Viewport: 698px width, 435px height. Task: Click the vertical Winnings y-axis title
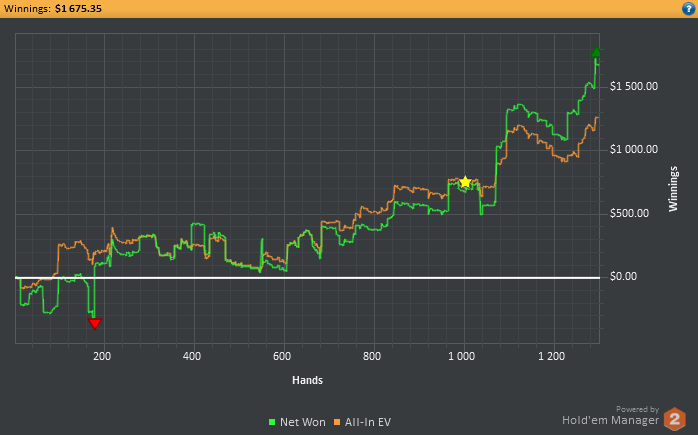tap(673, 189)
